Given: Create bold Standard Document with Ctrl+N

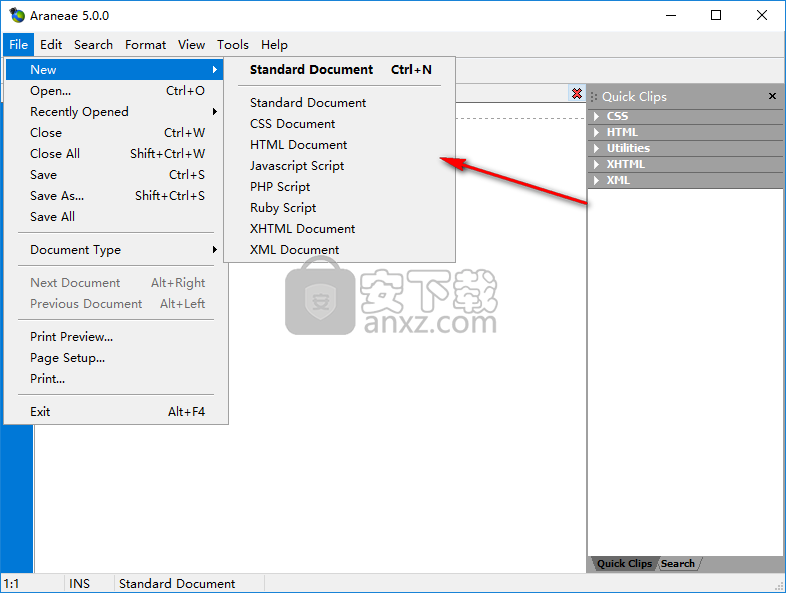Looking at the screenshot, I should (x=339, y=70).
